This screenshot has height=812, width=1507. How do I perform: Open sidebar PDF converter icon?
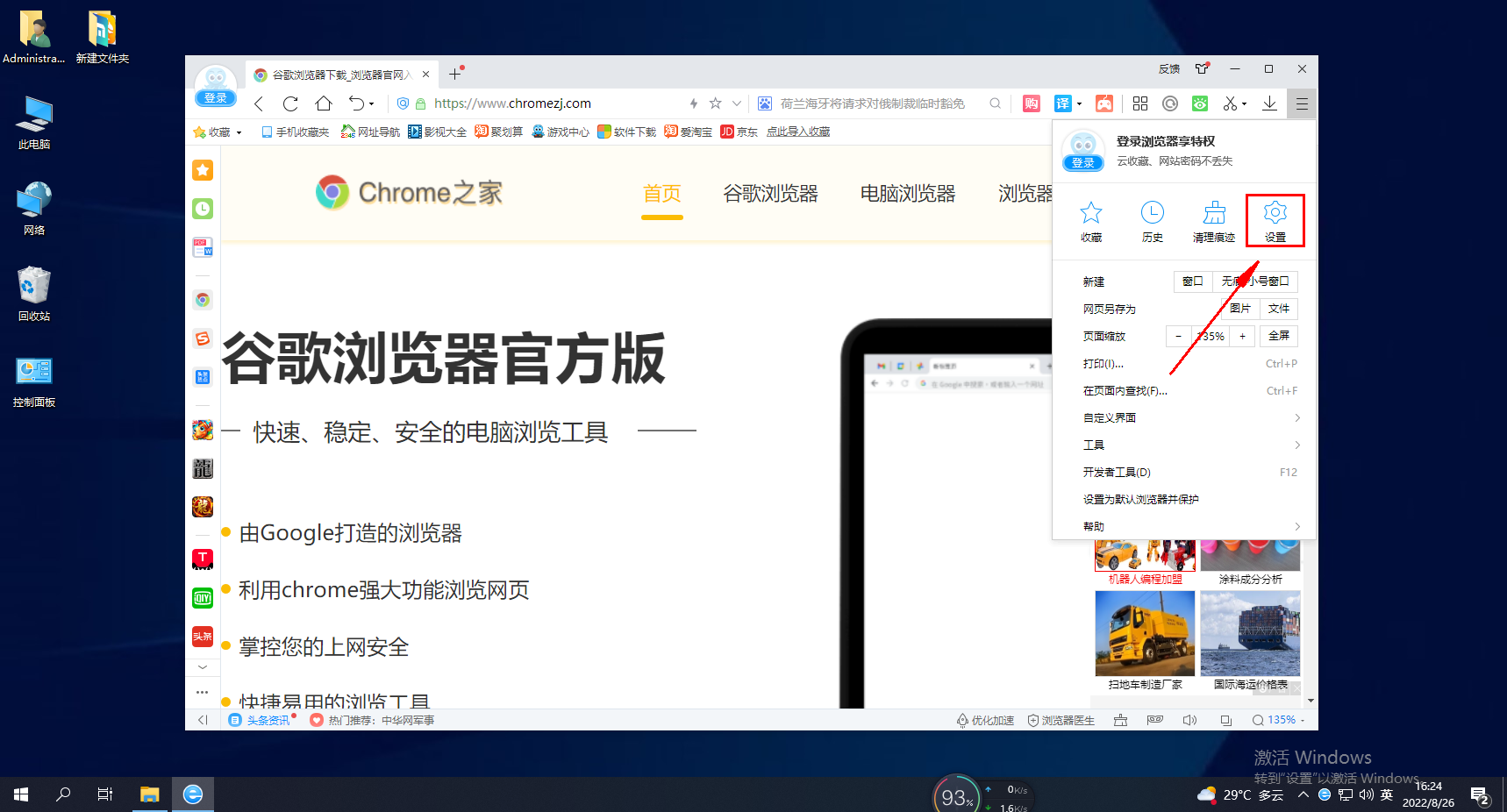coord(203,247)
